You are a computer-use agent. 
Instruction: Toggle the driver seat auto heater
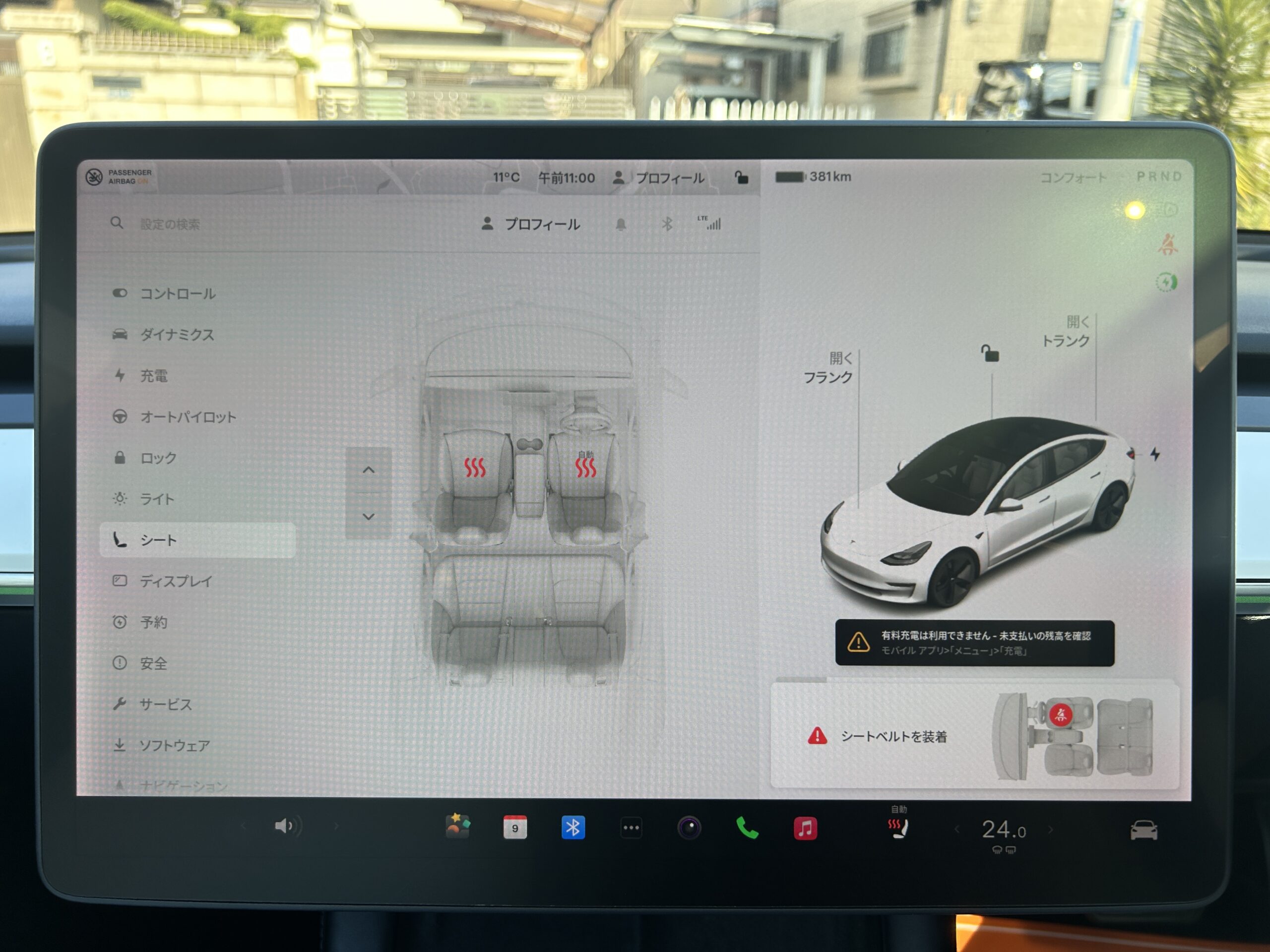point(585,466)
